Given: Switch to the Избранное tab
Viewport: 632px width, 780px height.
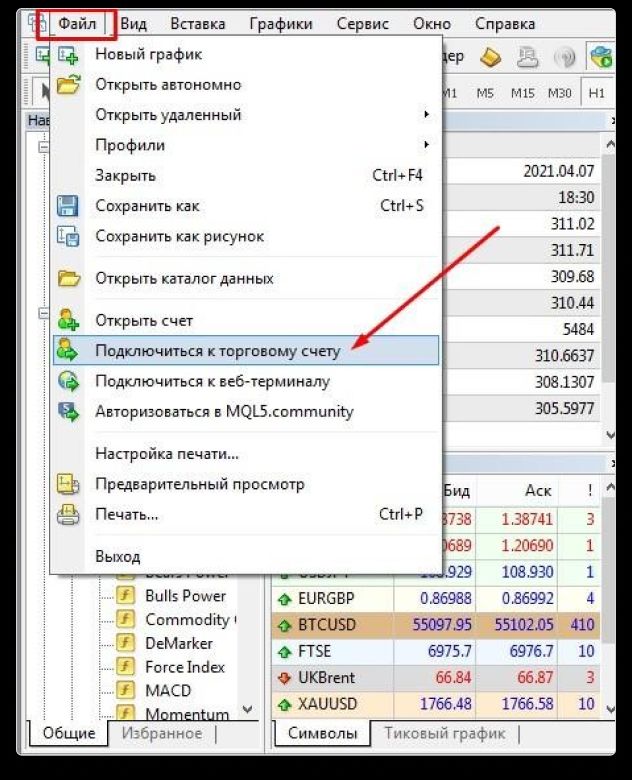Looking at the screenshot, I should (x=162, y=733).
